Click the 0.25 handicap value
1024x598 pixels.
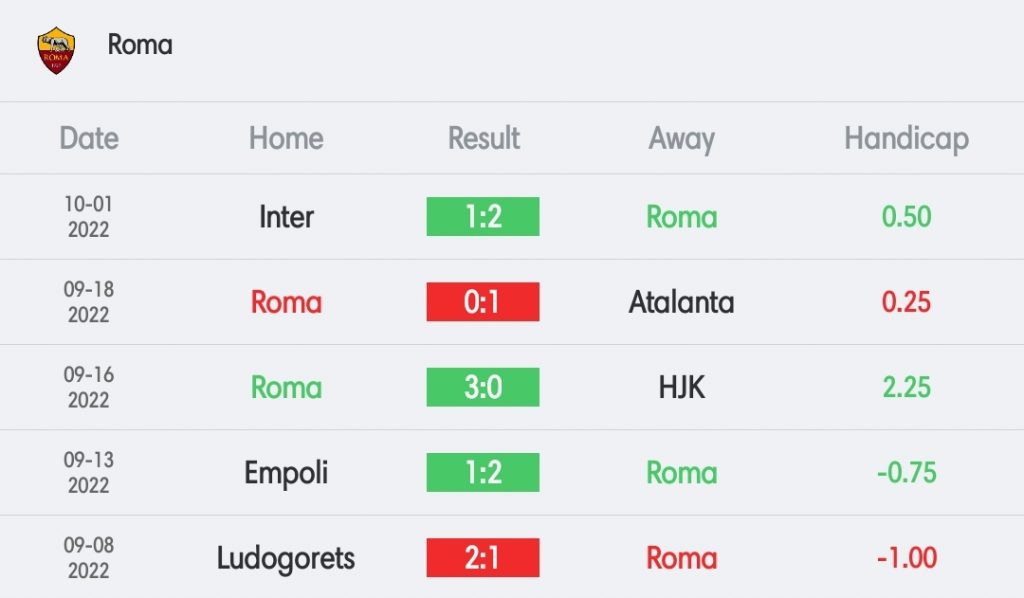click(x=906, y=302)
